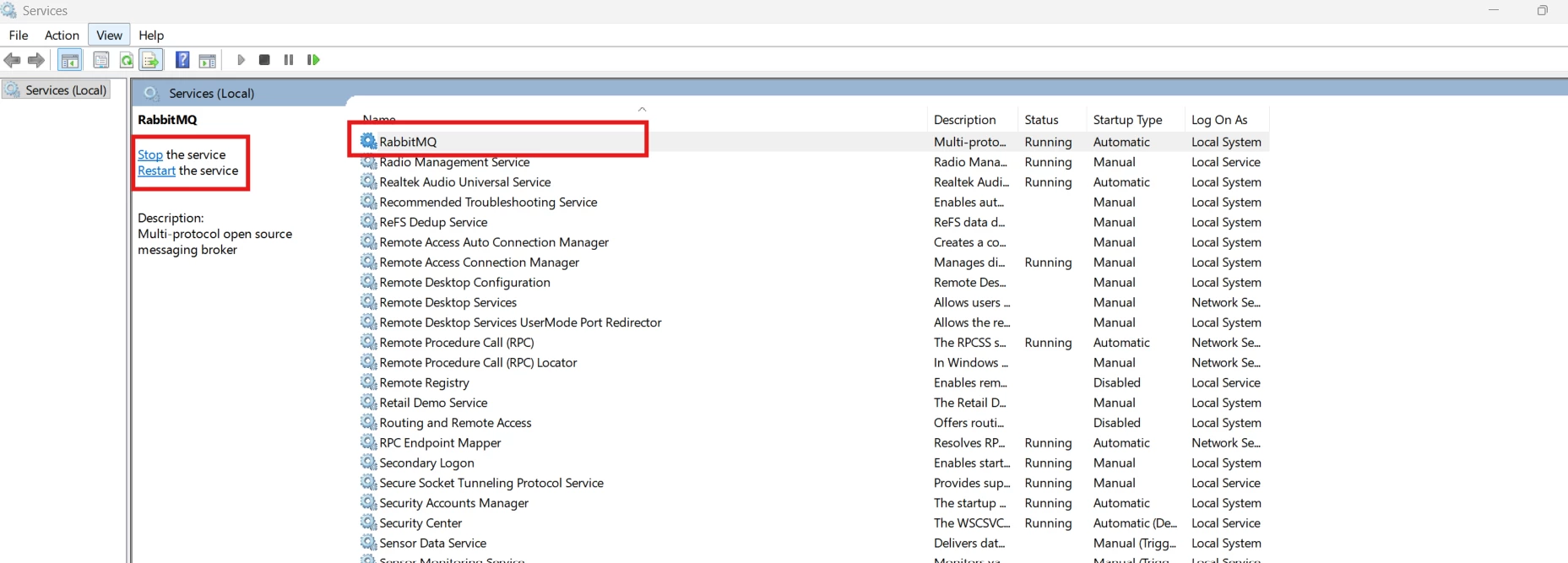Minimize the Services window

click(x=1494, y=10)
